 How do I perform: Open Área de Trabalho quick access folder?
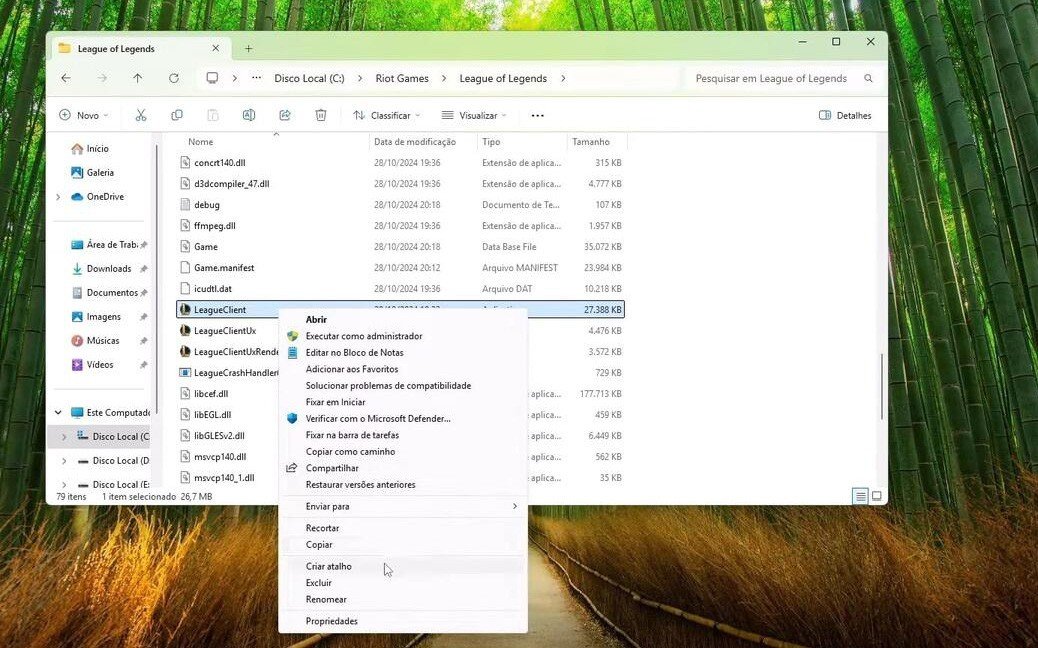click(109, 245)
